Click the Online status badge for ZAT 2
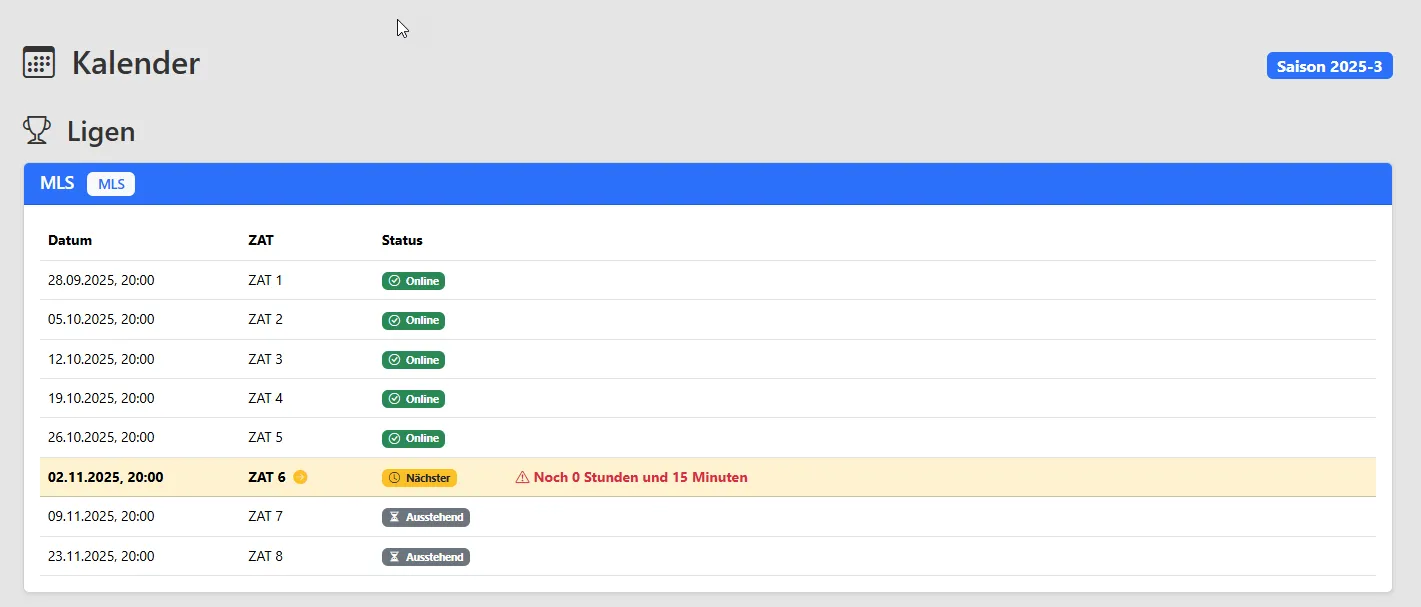This screenshot has width=1421, height=607. 413,320
